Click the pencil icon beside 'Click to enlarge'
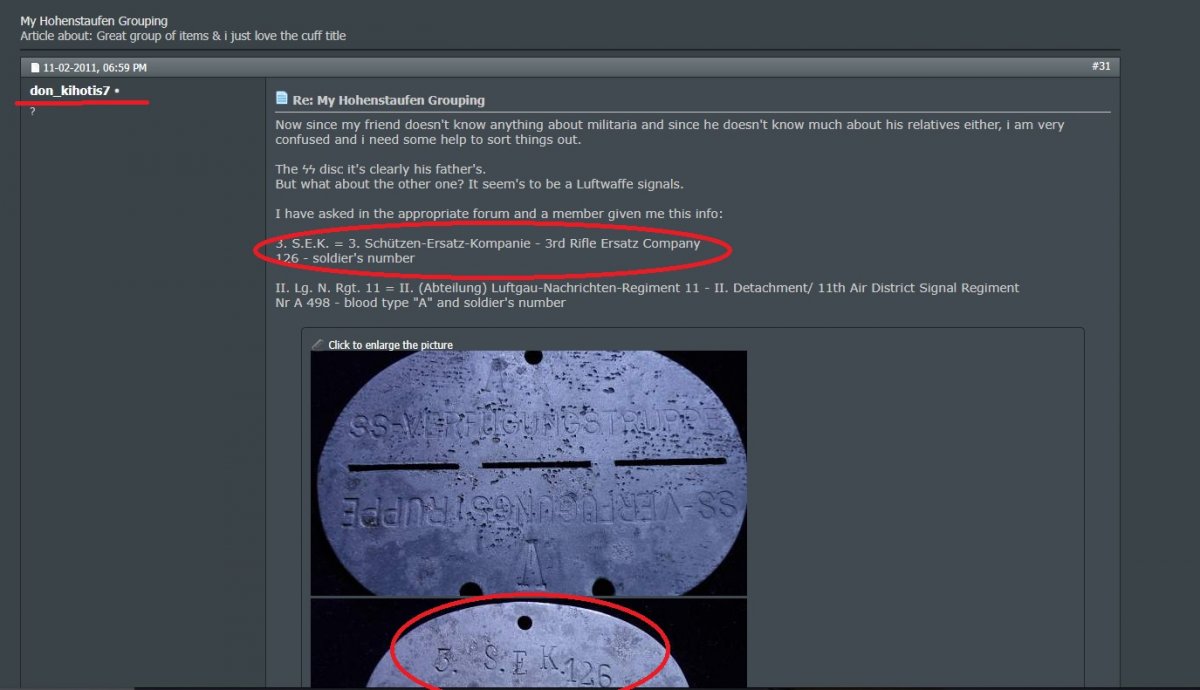The height and width of the screenshot is (690, 1200). coord(317,344)
